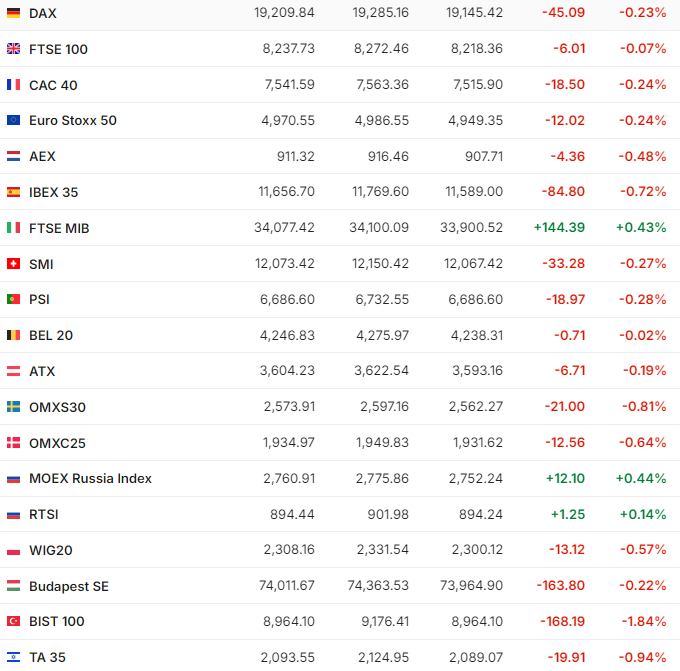680x671 pixels.
Task: Click the Turkish flag beside BIST 100
Action: 13,622
